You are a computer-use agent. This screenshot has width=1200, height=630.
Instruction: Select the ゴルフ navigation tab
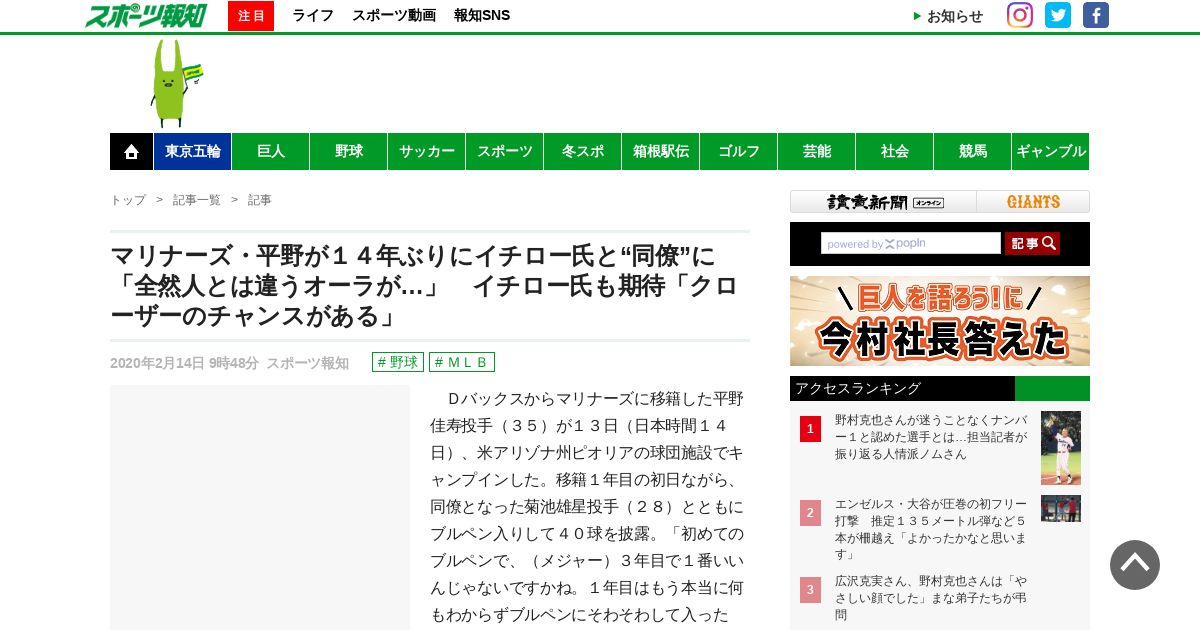point(739,152)
